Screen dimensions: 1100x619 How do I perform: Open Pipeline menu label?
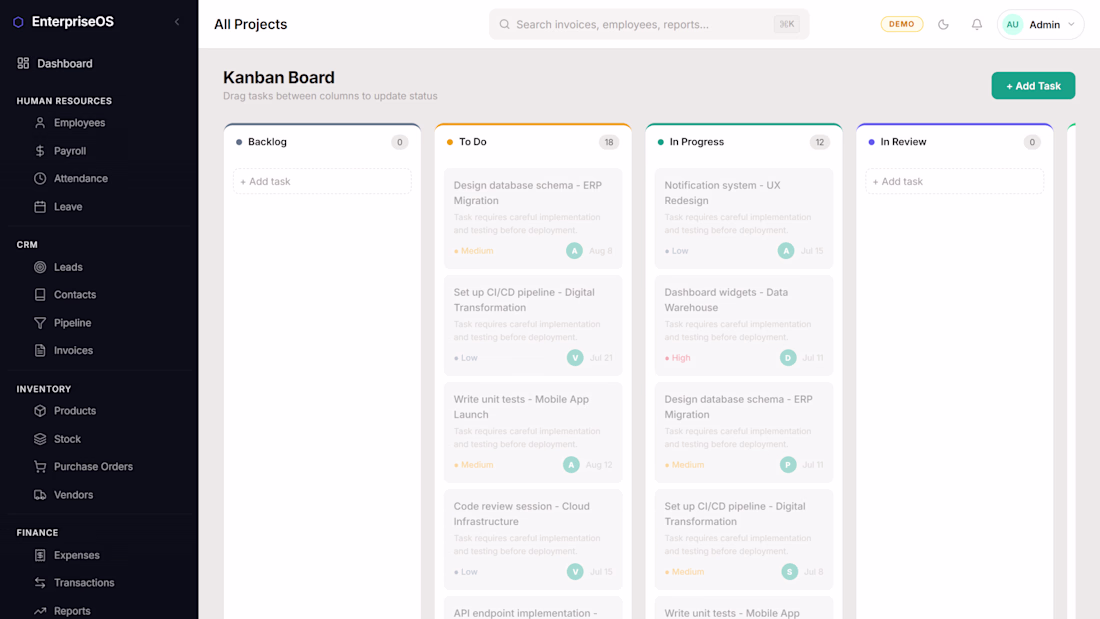[x=72, y=323]
